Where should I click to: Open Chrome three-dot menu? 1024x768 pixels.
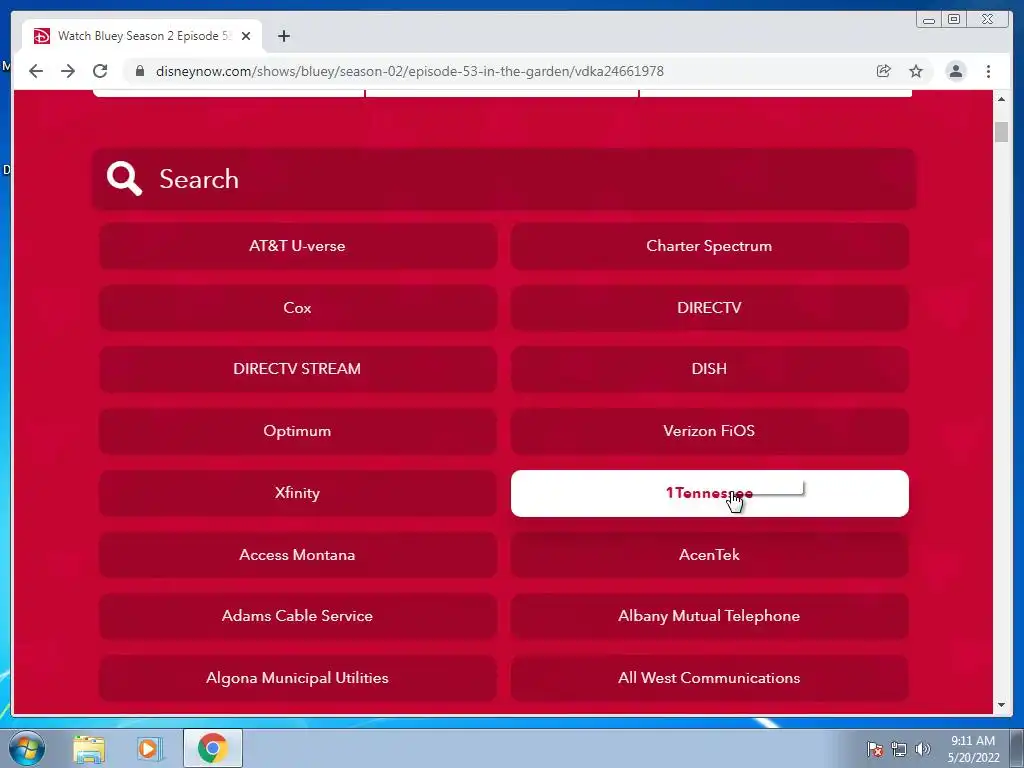coord(988,71)
